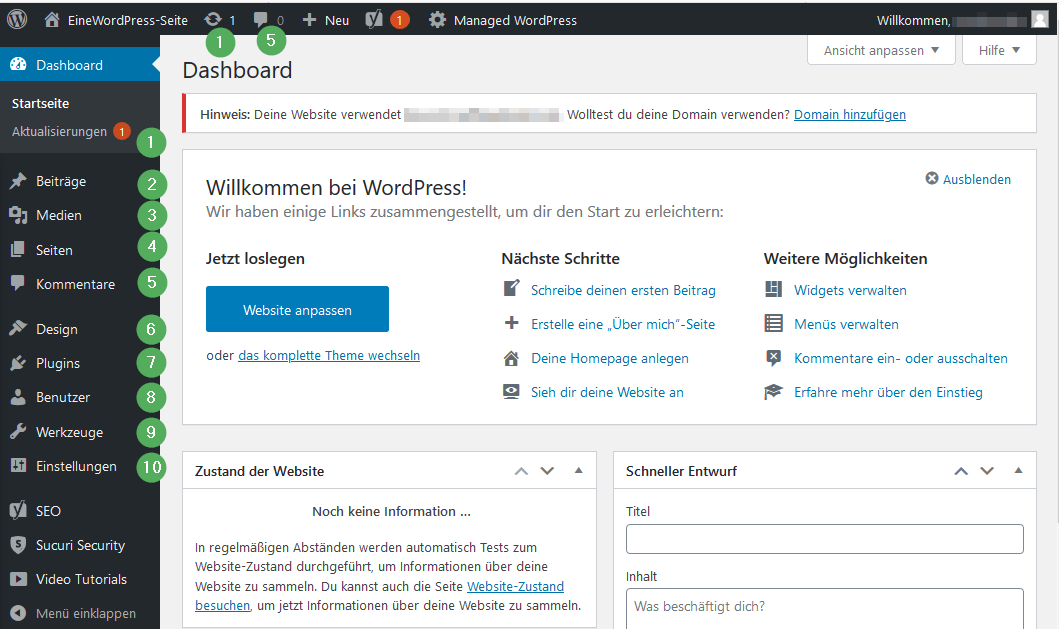Viewport: 1059px width, 629px height.
Task: Click the updates refresh icon in admin bar
Action: tap(213, 20)
